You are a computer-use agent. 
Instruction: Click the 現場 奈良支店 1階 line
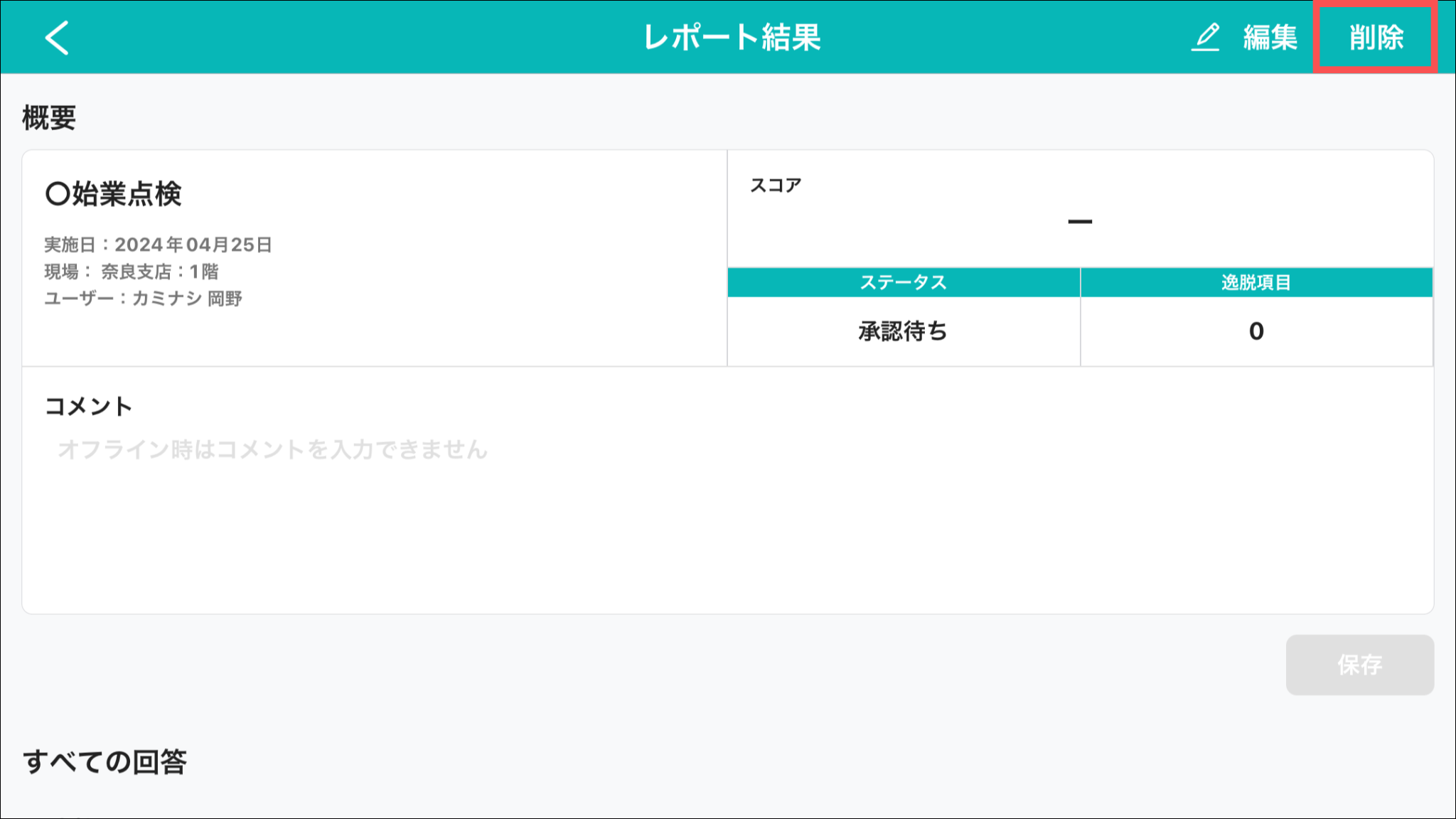(x=132, y=272)
